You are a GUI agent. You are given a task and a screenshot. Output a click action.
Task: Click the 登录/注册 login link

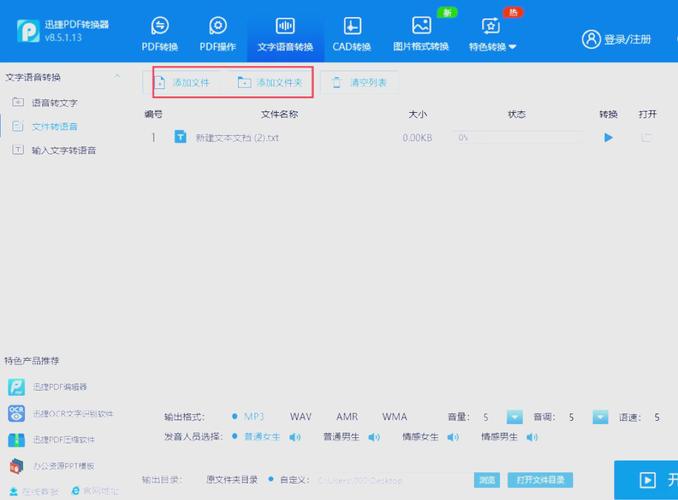627,40
